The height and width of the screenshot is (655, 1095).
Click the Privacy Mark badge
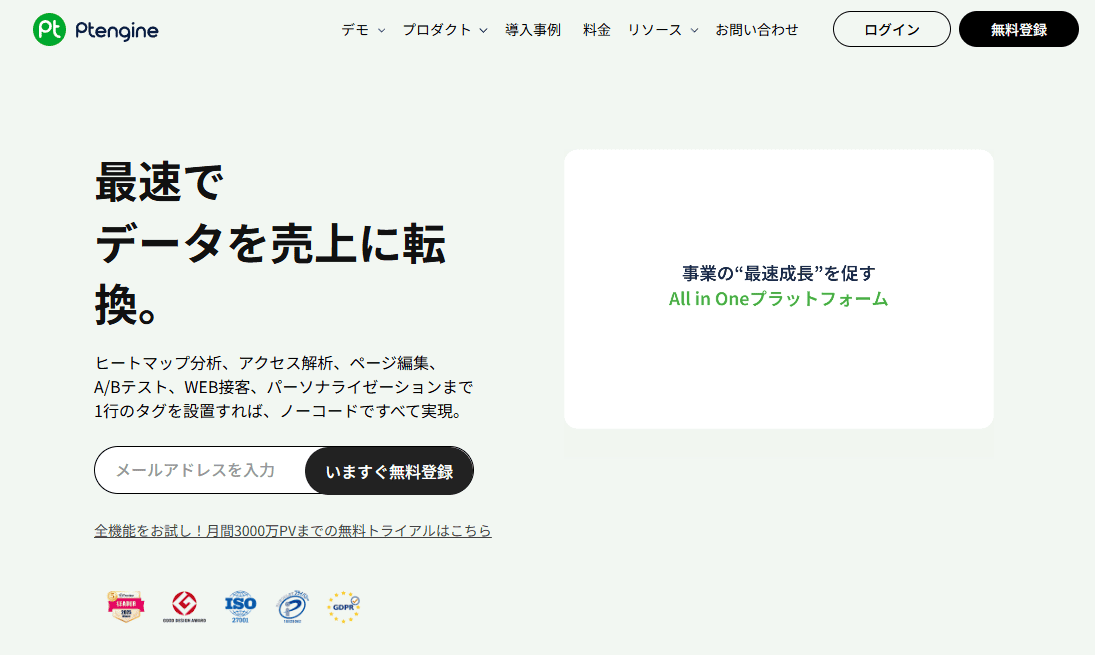coord(292,606)
